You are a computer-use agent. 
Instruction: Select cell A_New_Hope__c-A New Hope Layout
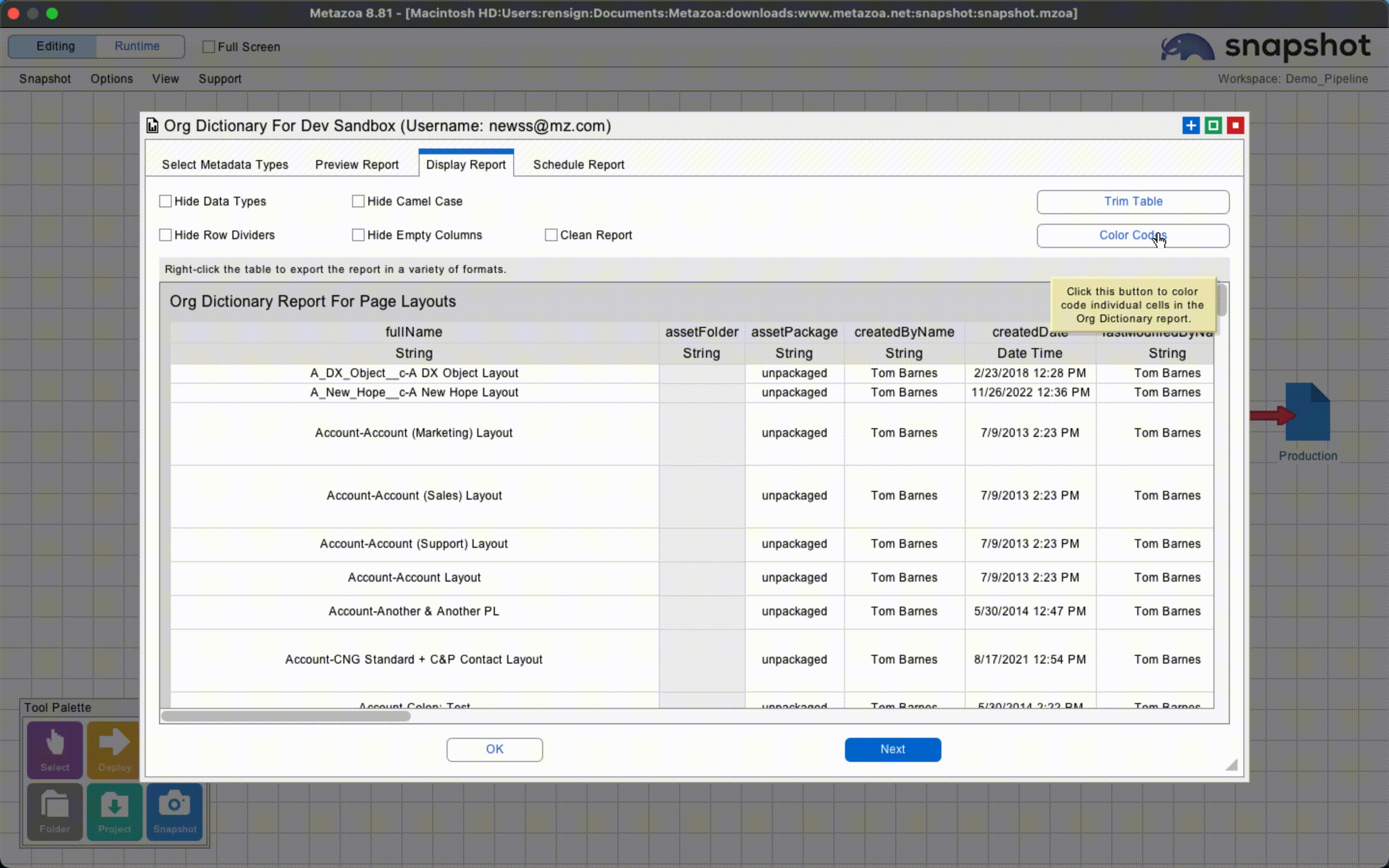click(x=414, y=393)
